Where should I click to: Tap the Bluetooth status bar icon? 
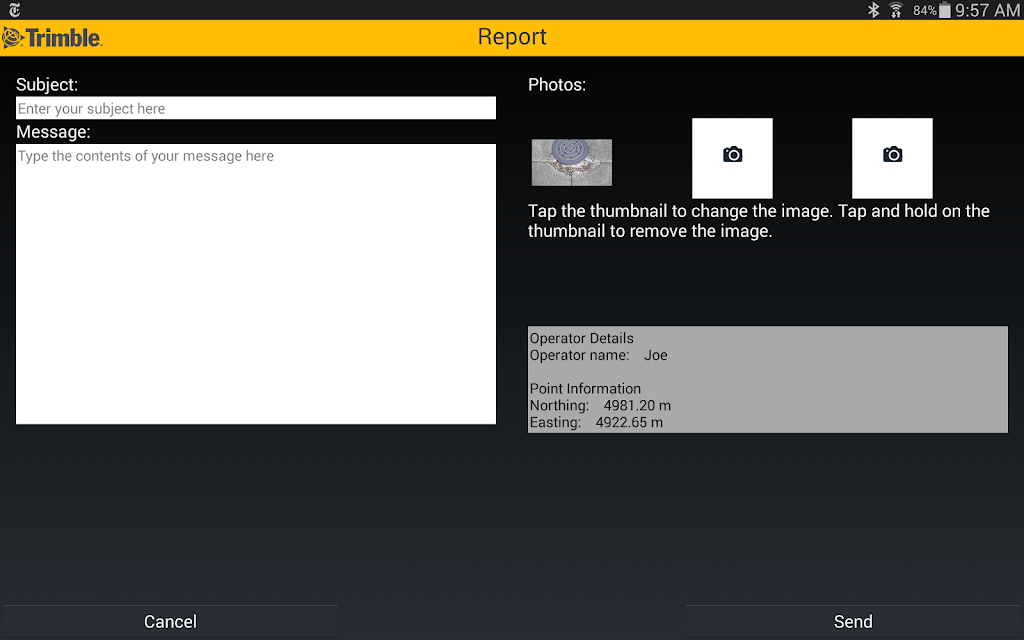pos(874,10)
